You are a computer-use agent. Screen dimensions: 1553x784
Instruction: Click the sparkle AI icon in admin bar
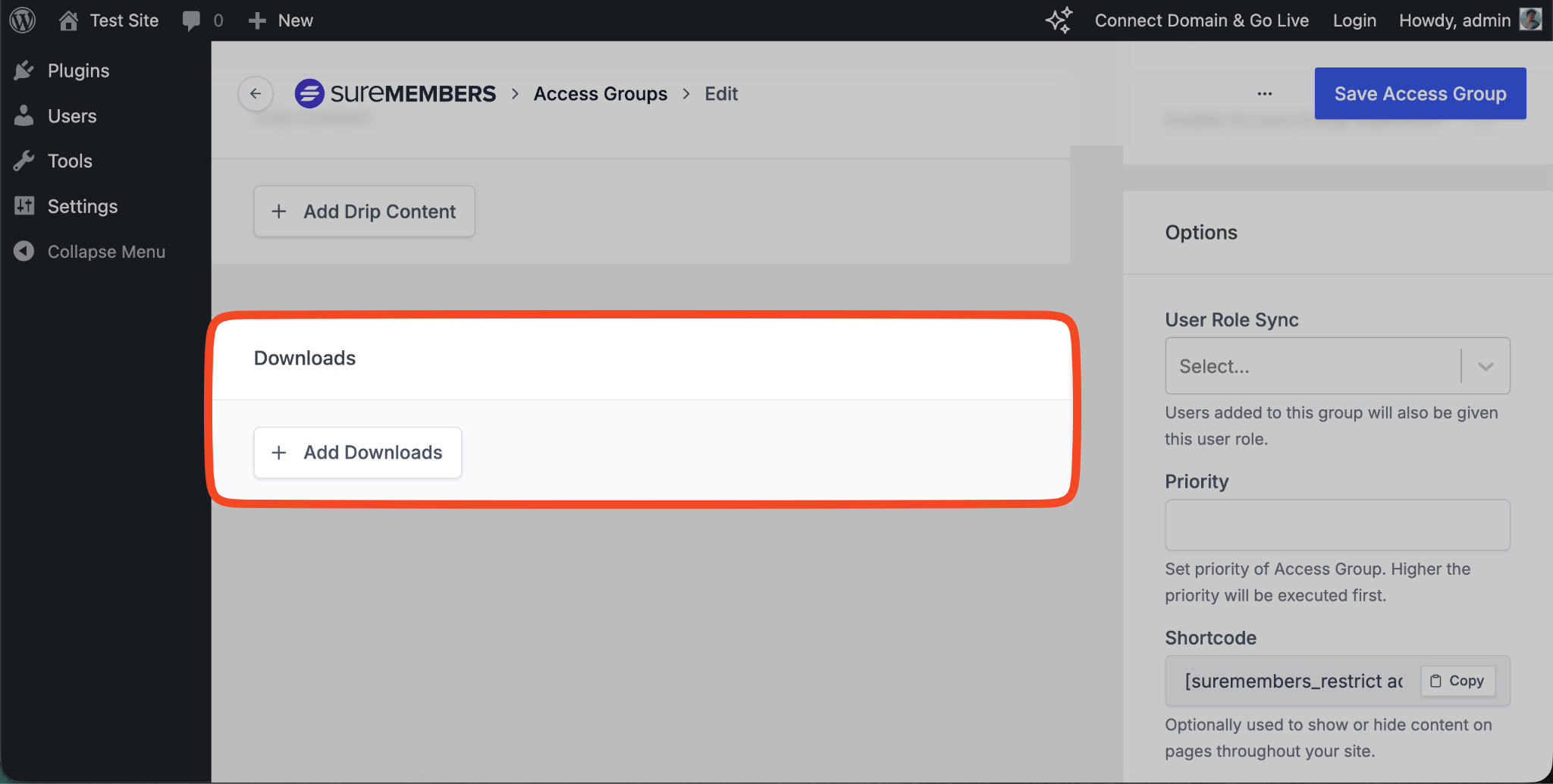click(1059, 20)
